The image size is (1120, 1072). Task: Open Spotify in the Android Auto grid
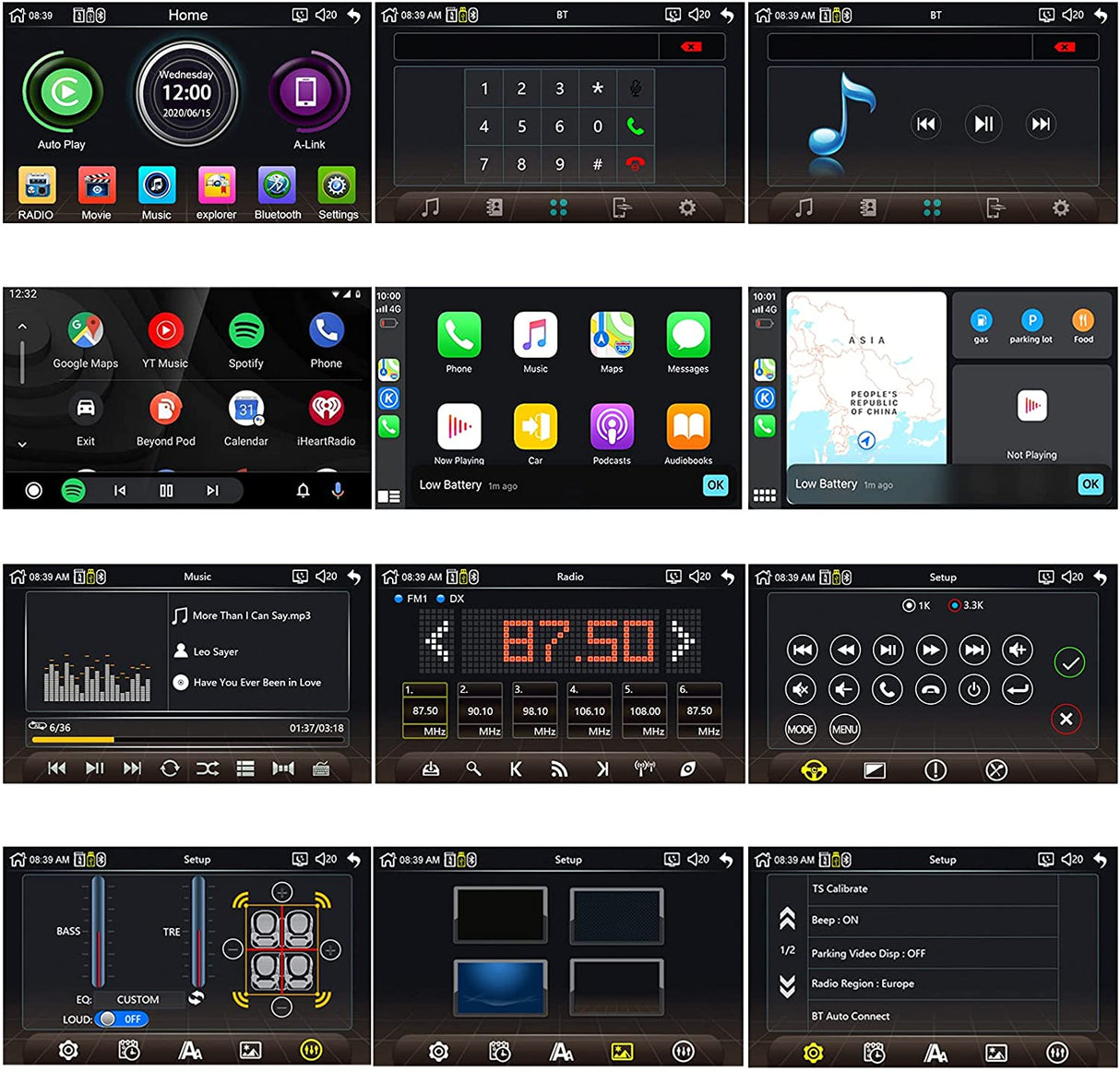tap(245, 332)
